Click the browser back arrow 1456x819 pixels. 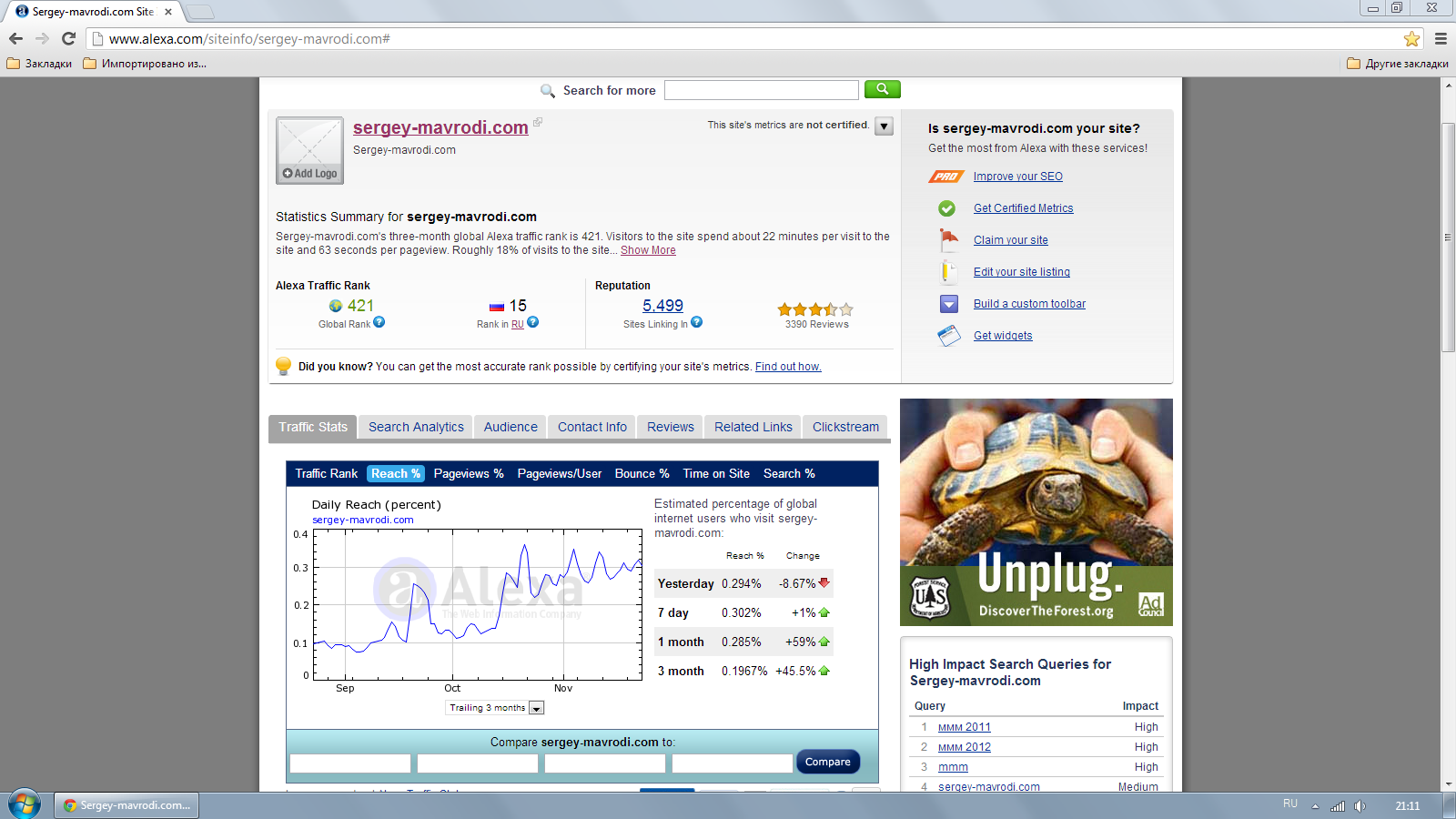pos(15,39)
